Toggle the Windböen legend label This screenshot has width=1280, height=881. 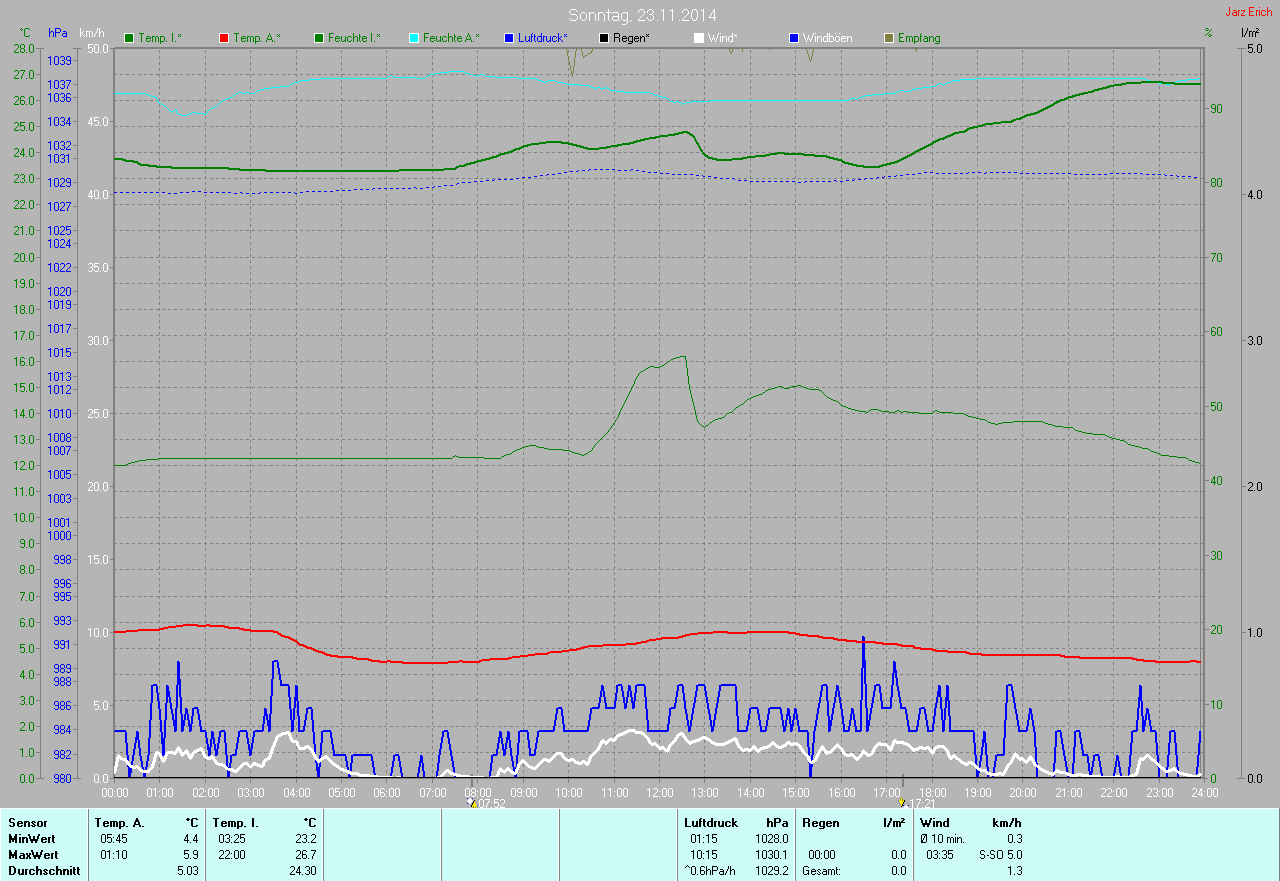click(x=827, y=38)
